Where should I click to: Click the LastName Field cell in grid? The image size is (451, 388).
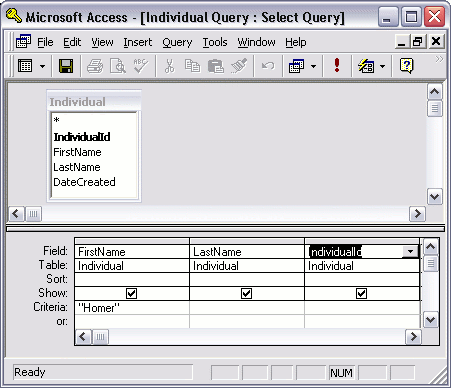point(247,252)
